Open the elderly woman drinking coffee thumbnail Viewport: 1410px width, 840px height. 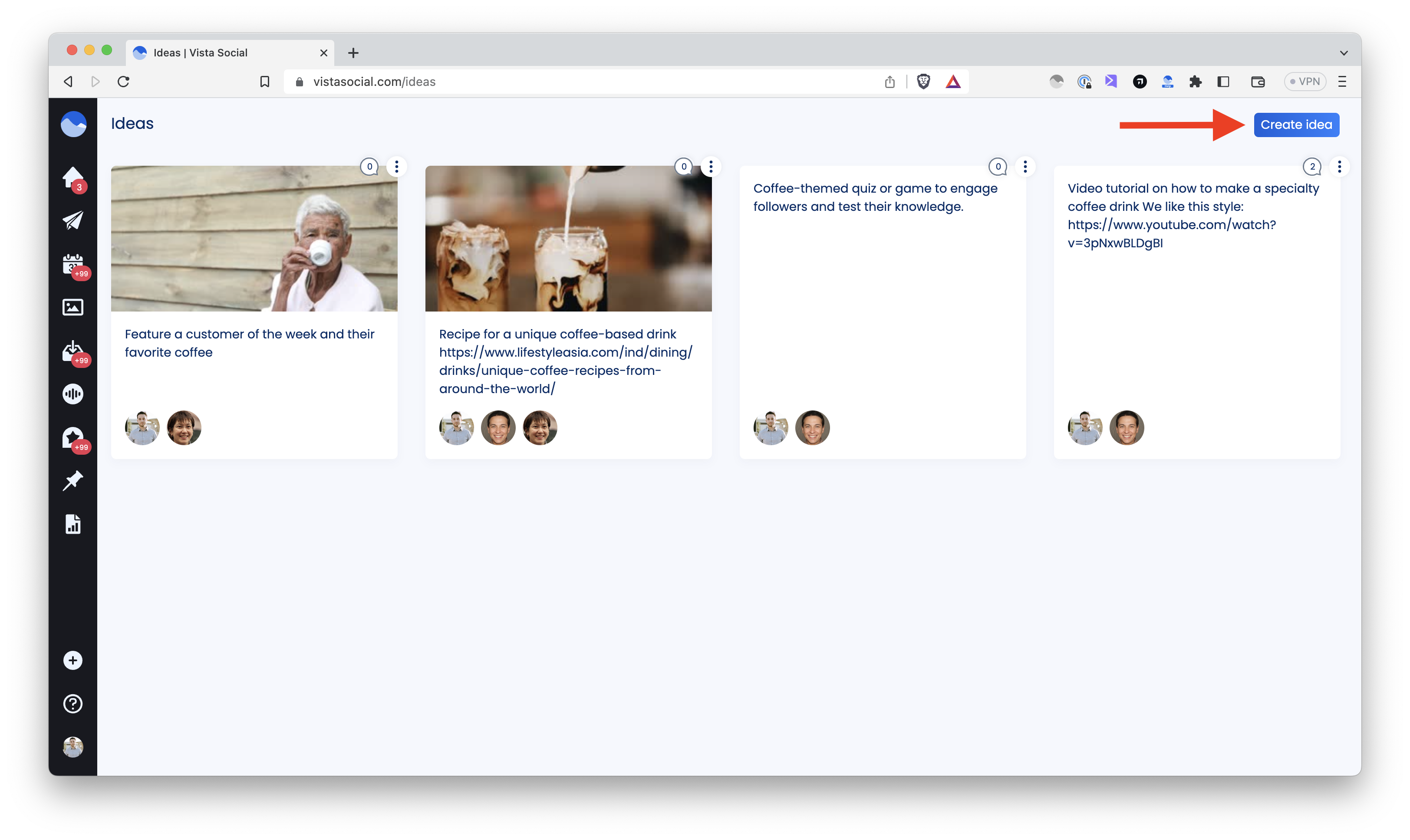point(254,238)
